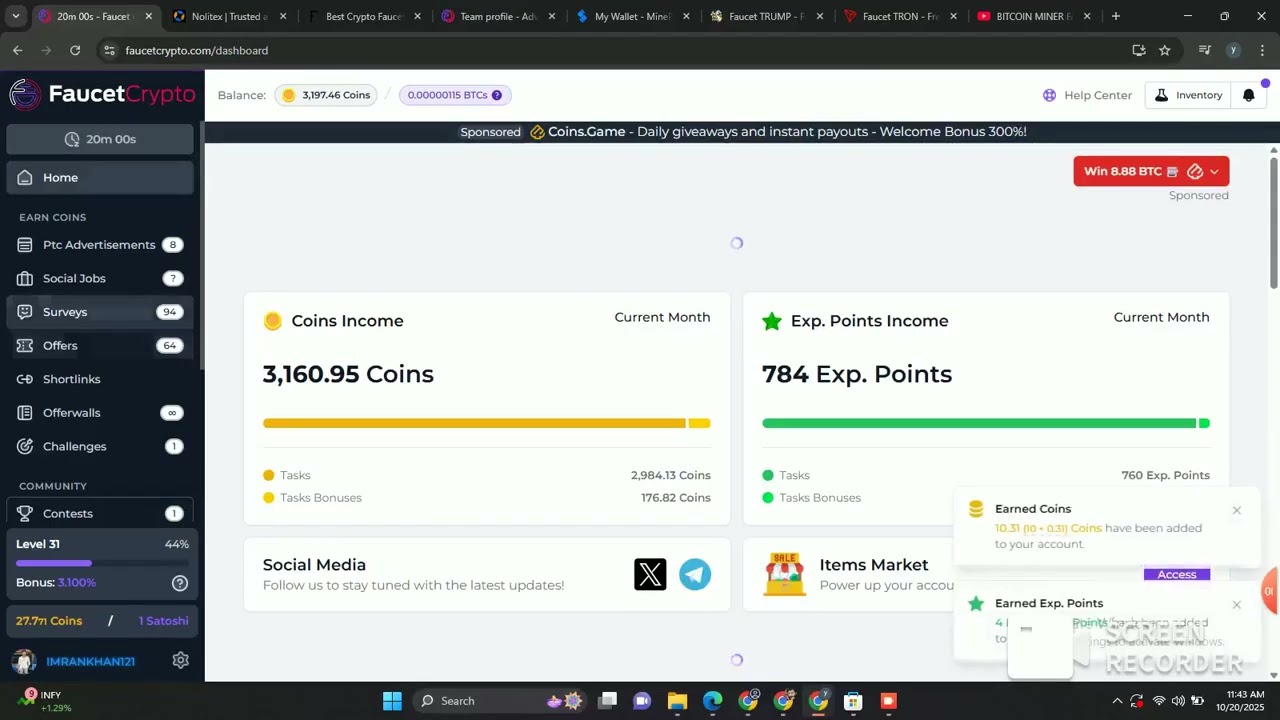Switch to Team profile tab
1280x720 pixels.
496,16
